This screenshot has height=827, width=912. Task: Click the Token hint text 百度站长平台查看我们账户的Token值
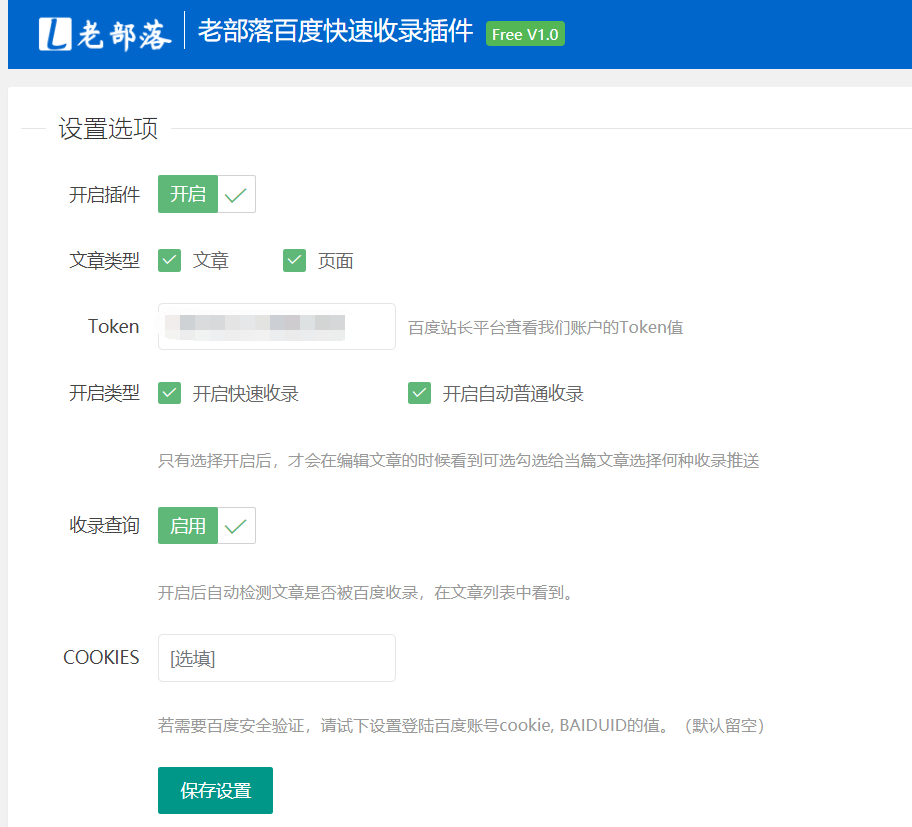(546, 327)
